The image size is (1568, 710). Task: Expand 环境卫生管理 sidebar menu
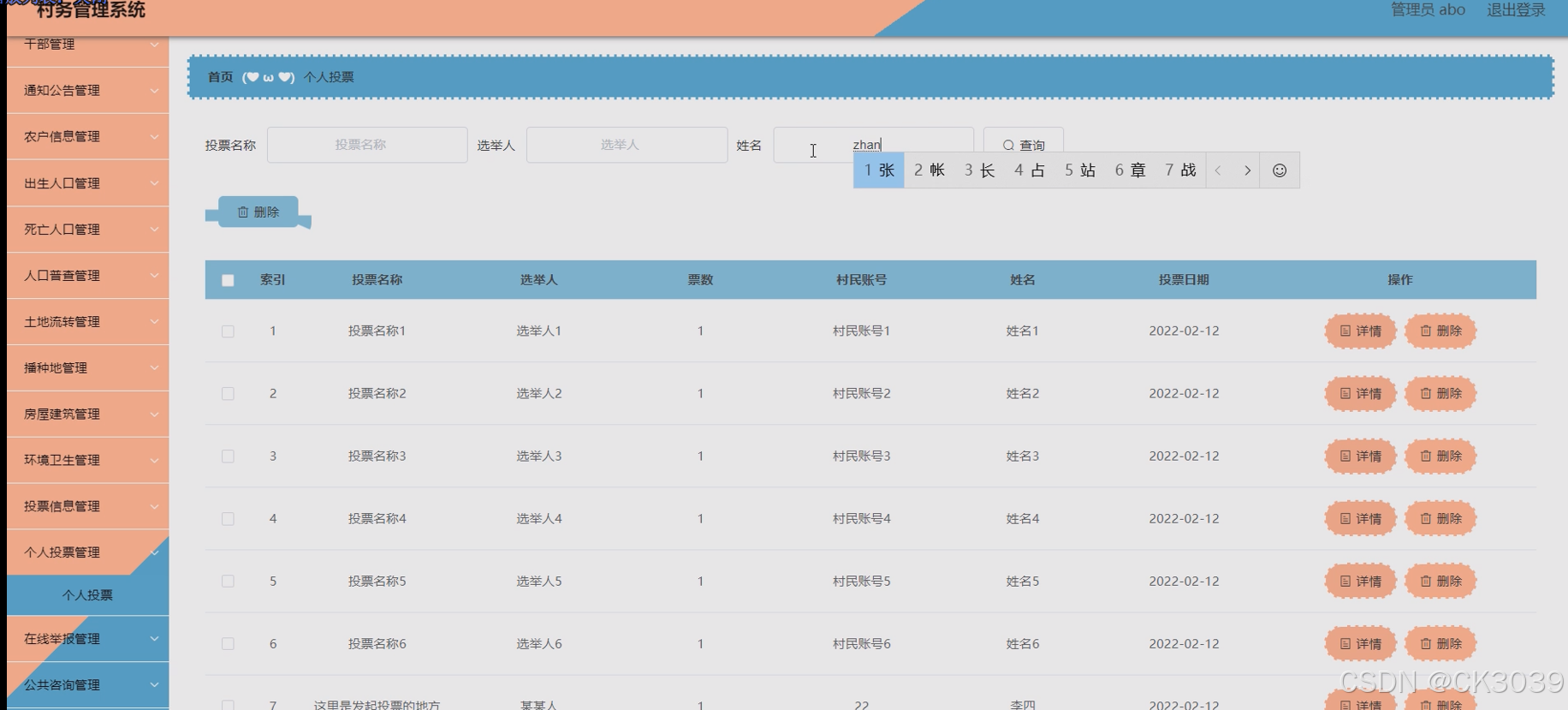tap(88, 460)
